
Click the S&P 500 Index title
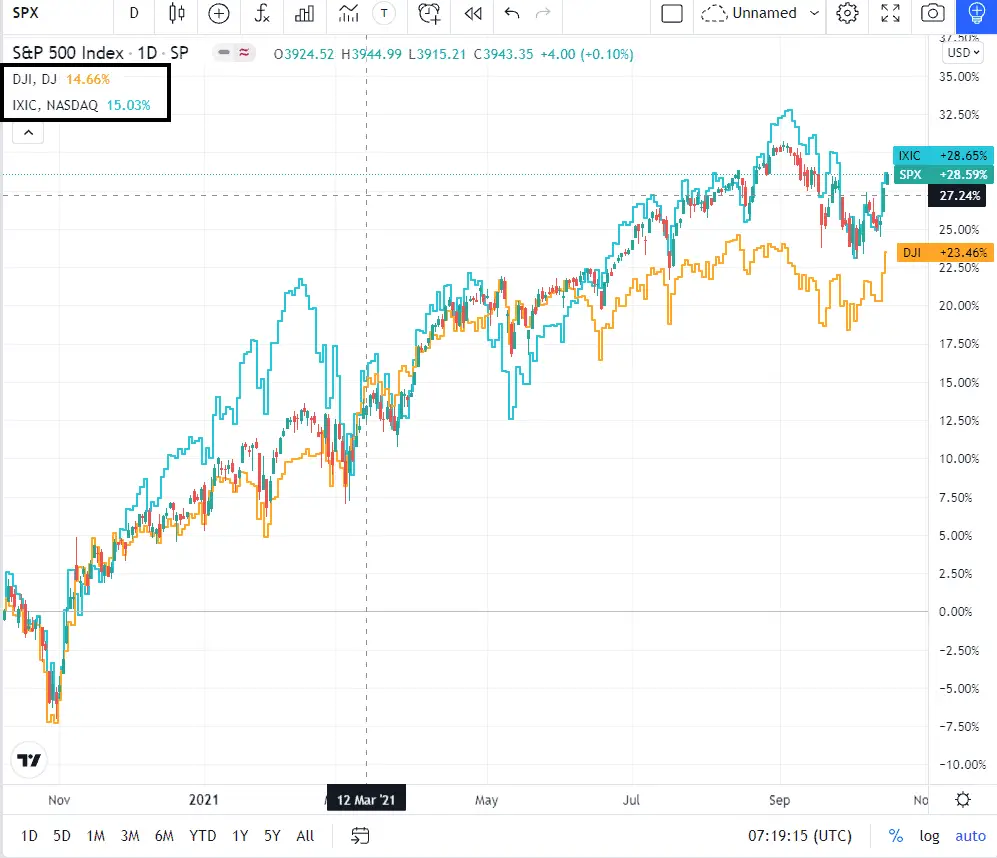click(68, 53)
